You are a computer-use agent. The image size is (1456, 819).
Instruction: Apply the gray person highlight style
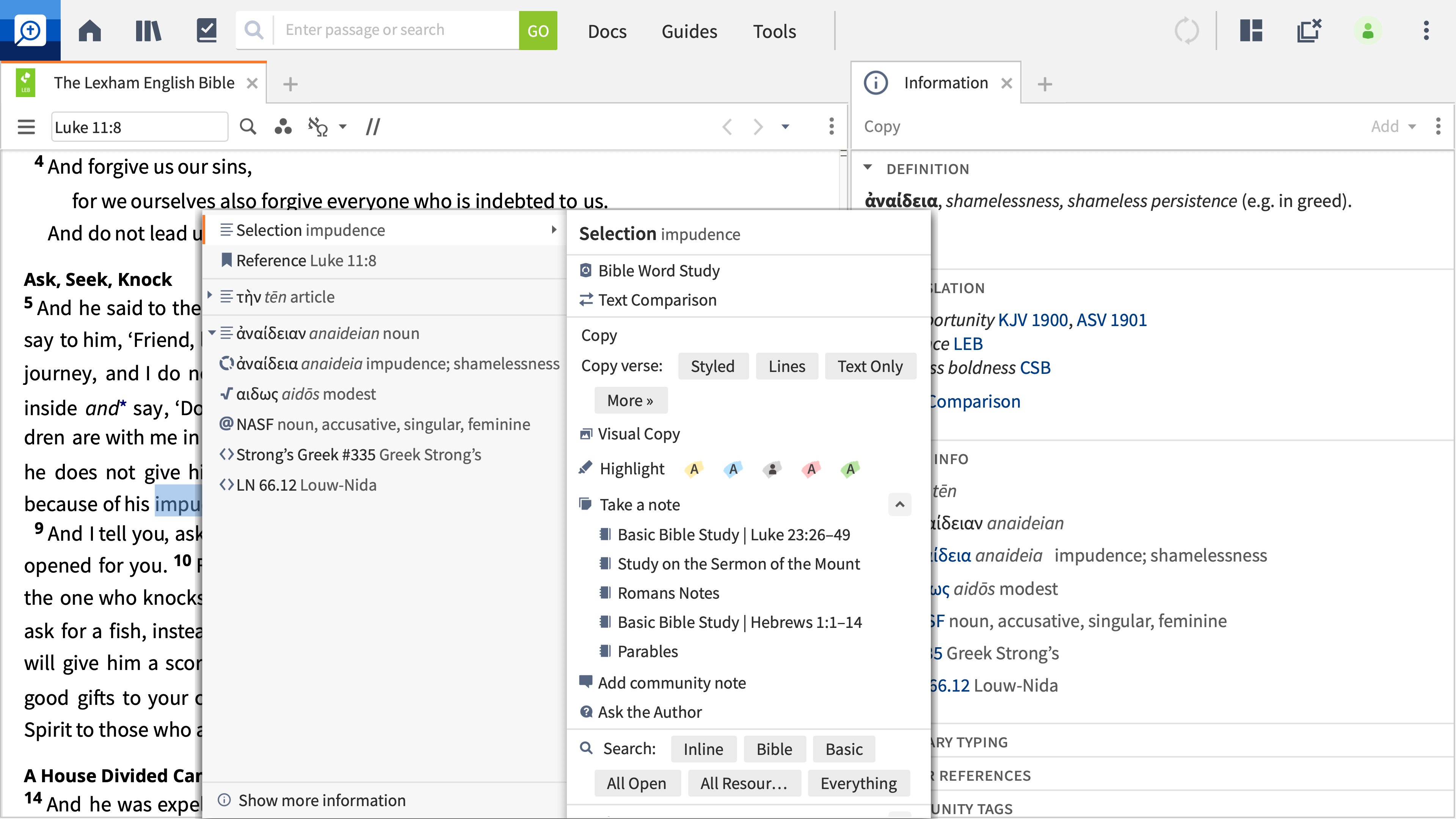coord(772,469)
